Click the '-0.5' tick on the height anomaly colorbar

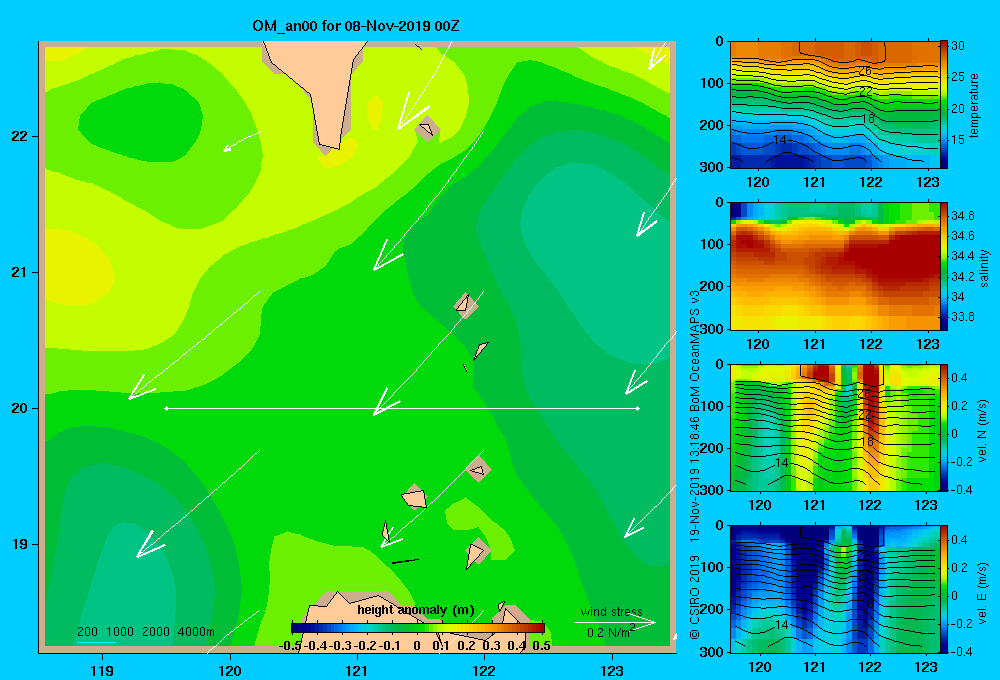pyautogui.click(x=290, y=646)
